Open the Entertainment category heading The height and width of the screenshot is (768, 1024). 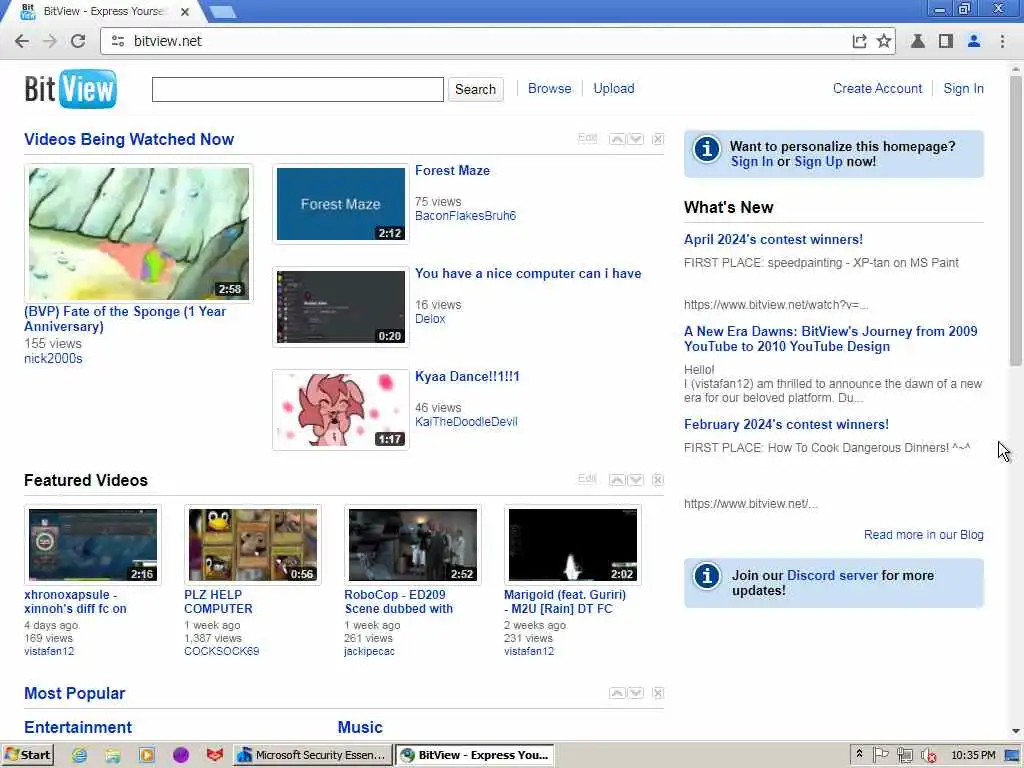pos(78,728)
